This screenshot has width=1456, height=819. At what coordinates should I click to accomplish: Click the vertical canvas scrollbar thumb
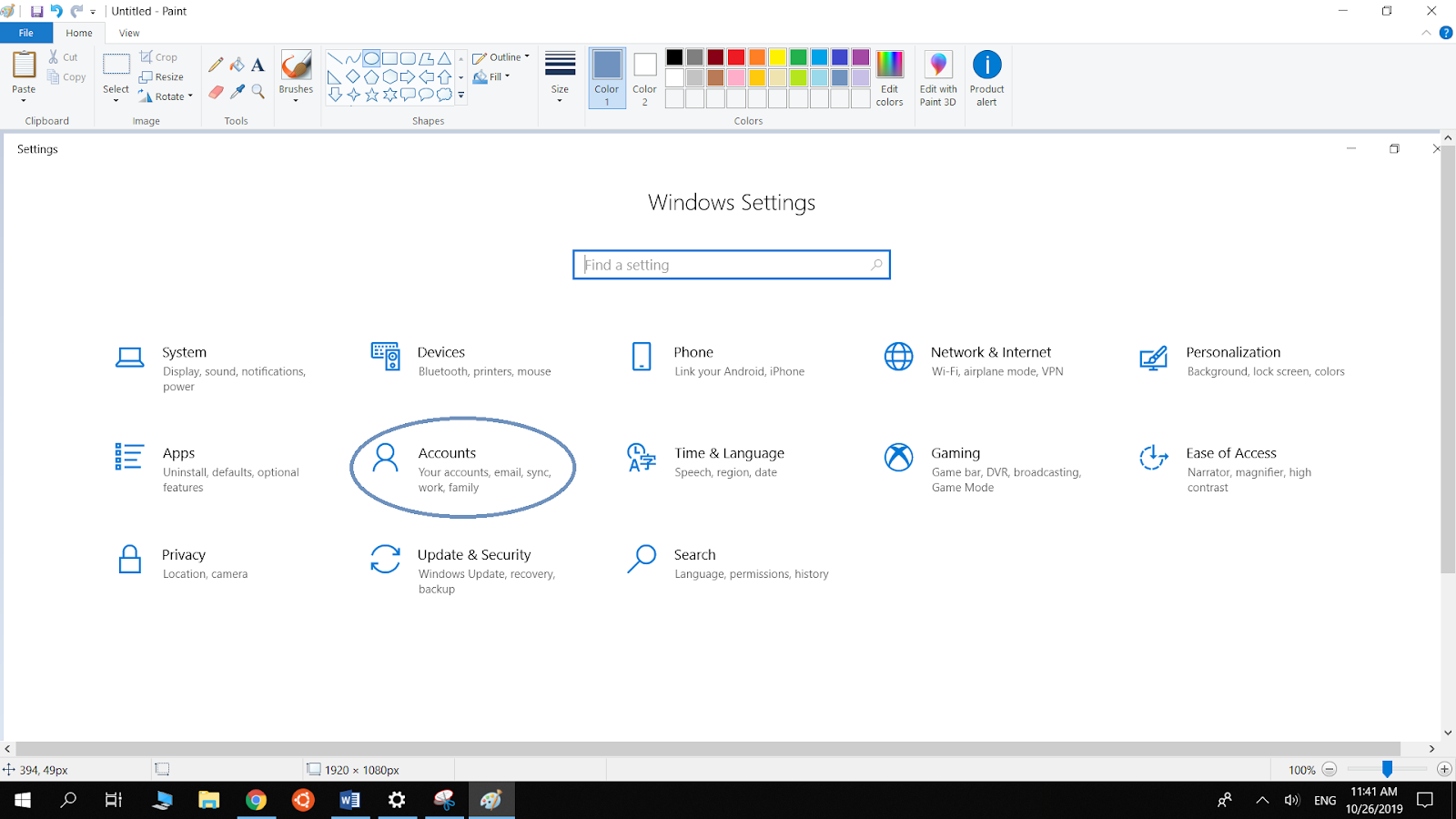[x=1448, y=359]
